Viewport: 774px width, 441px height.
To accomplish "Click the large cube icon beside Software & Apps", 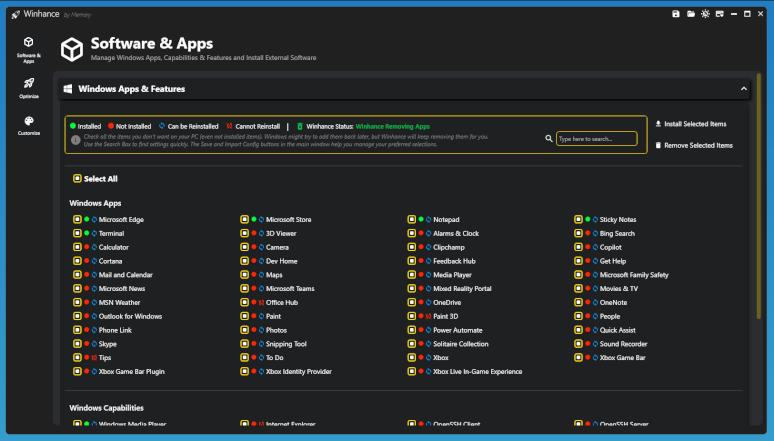I will coord(72,49).
